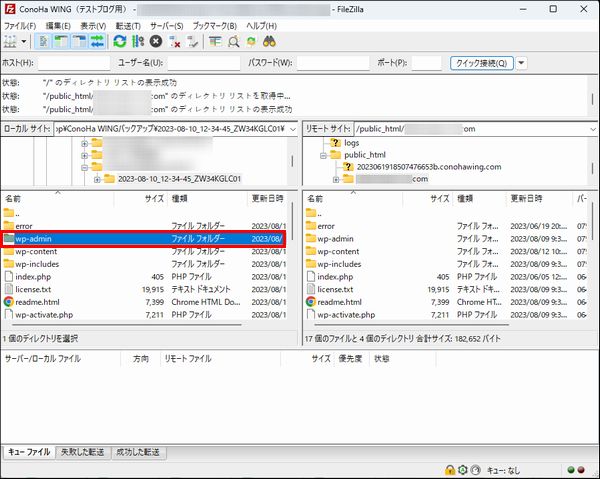Focus the パスワード(W) input field
Image resolution: width=600 pixels, height=479 pixels.
333,63
